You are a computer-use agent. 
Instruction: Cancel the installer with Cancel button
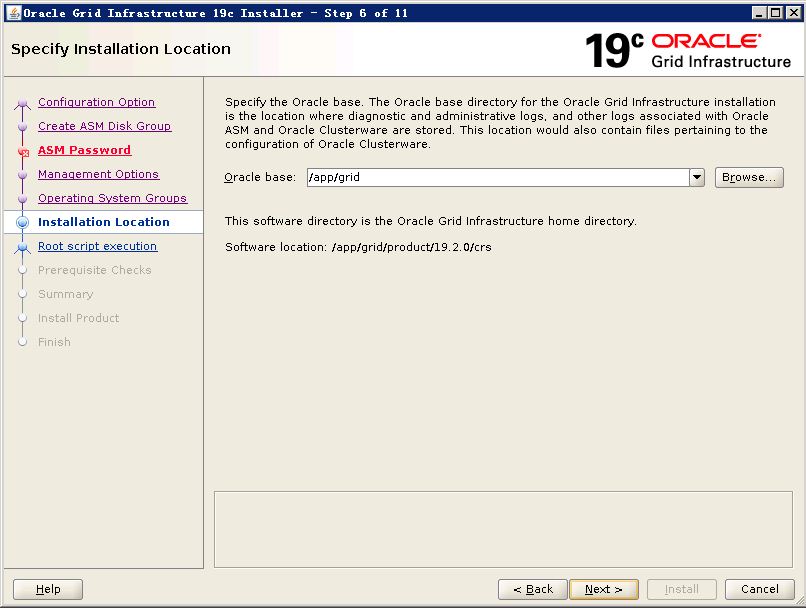759,589
